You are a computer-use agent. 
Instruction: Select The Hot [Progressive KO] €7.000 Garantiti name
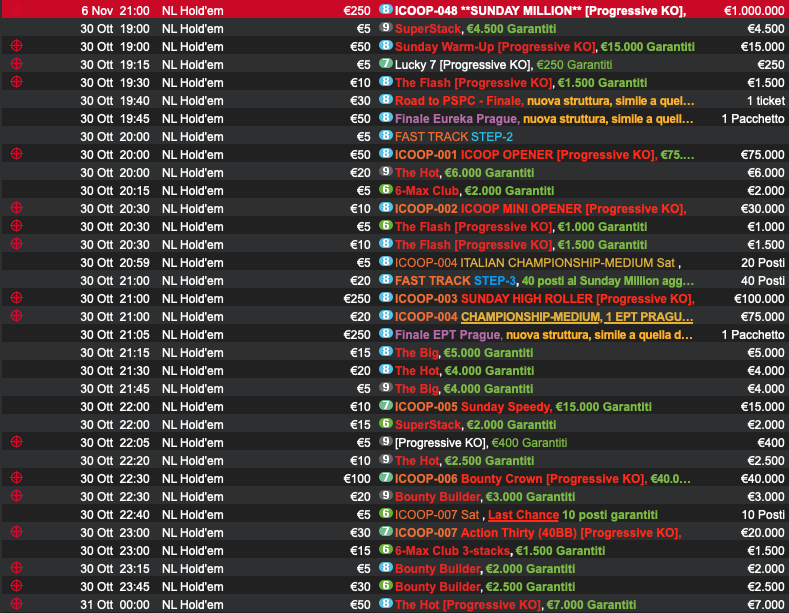coord(516,604)
